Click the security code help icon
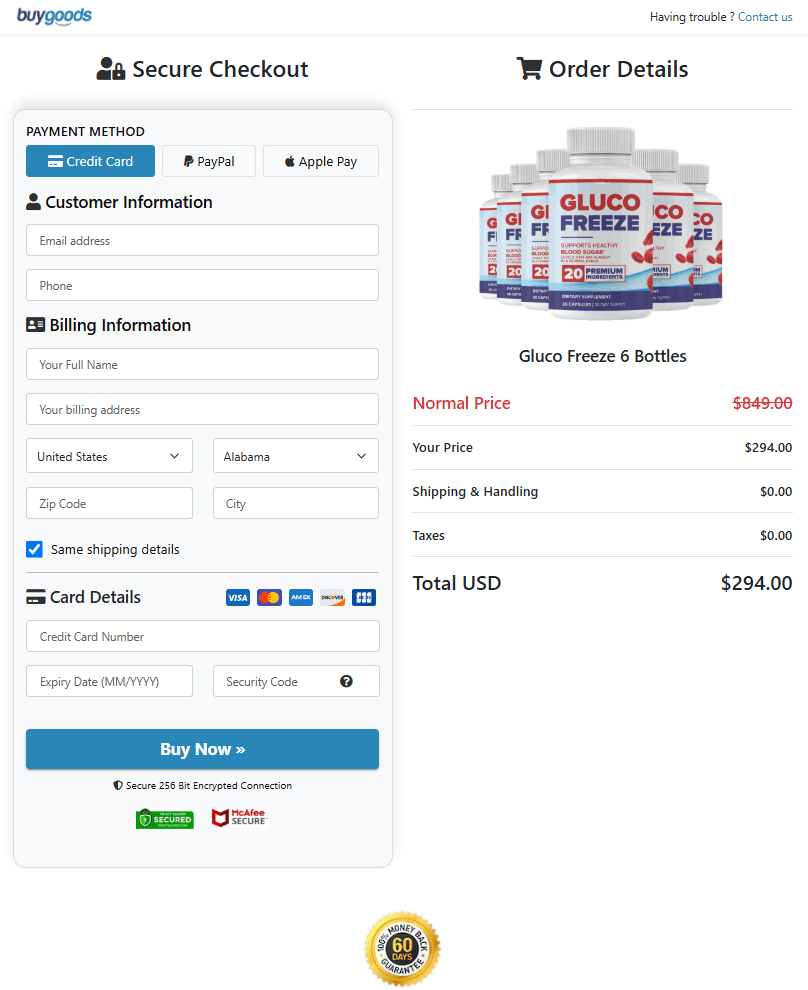 pyautogui.click(x=346, y=681)
